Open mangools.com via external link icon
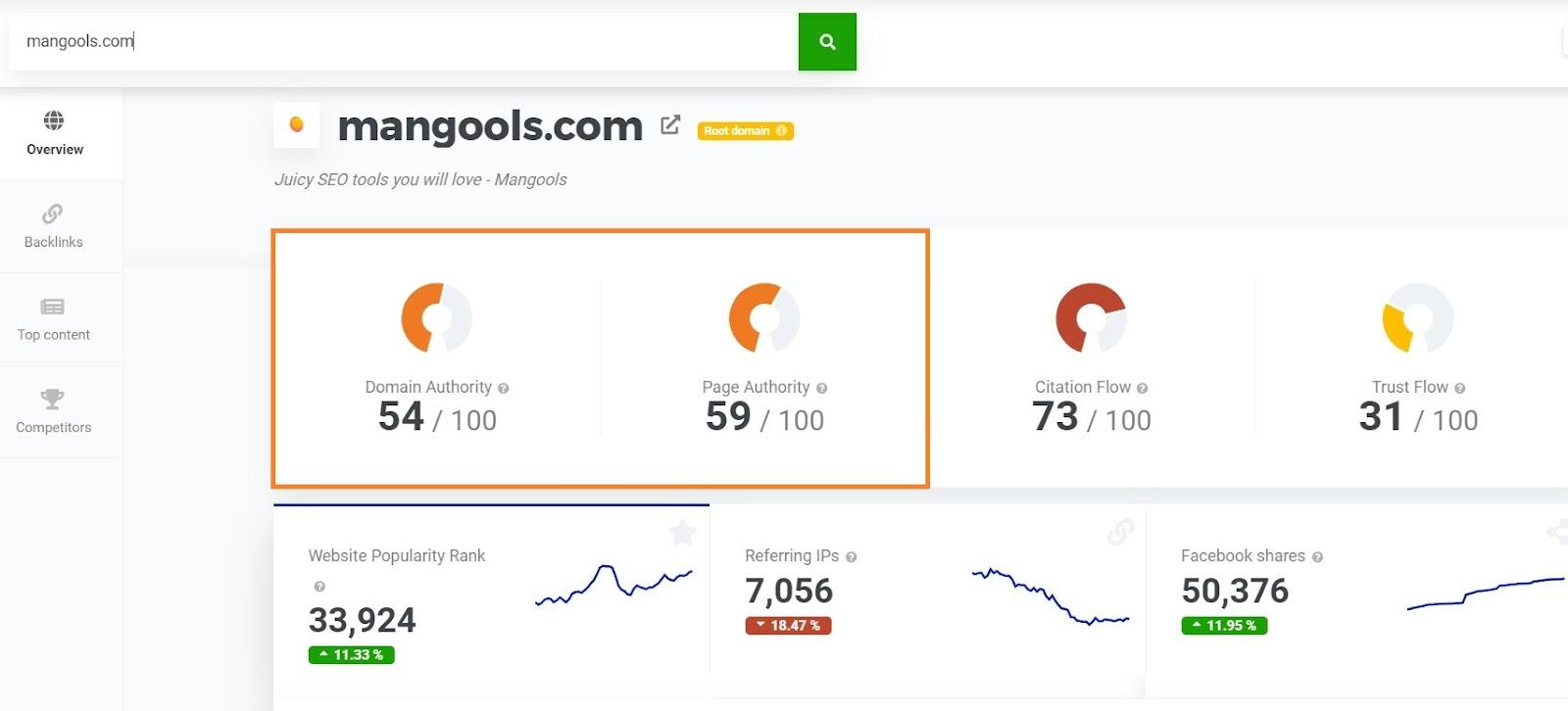This screenshot has width=1568, height=711. [x=670, y=125]
